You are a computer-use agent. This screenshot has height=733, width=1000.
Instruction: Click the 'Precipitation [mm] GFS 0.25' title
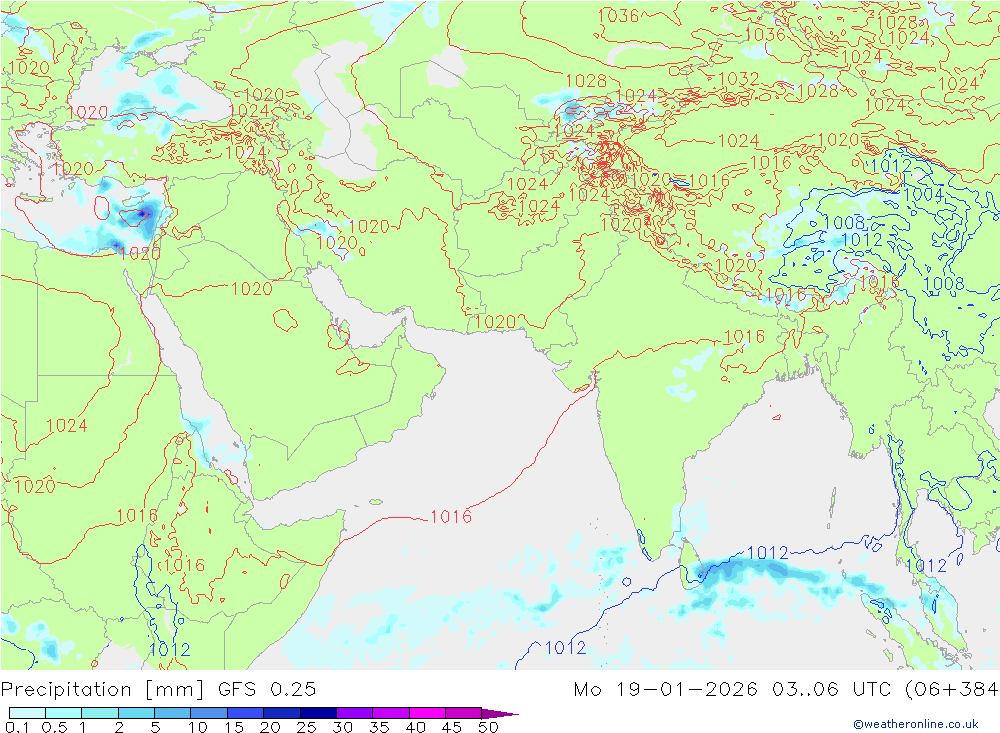158,690
